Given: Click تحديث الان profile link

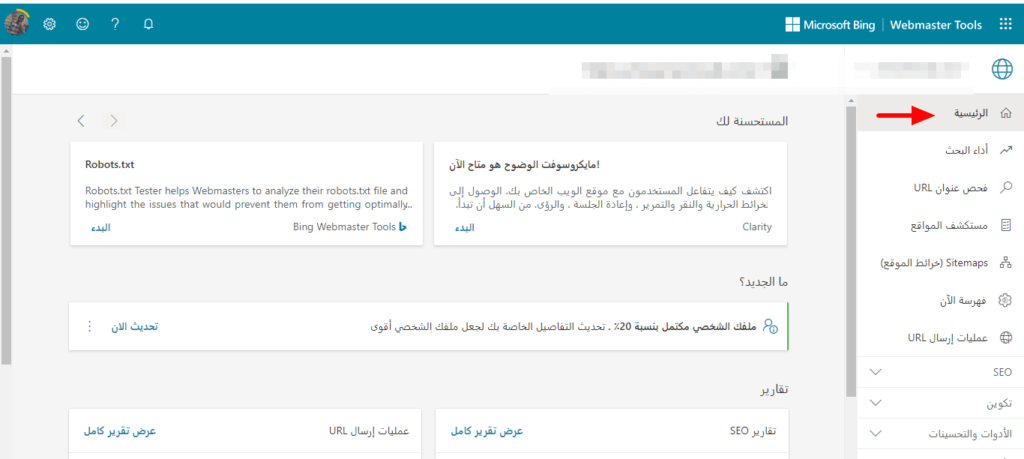Looking at the screenshot, I should click(137, 326).
